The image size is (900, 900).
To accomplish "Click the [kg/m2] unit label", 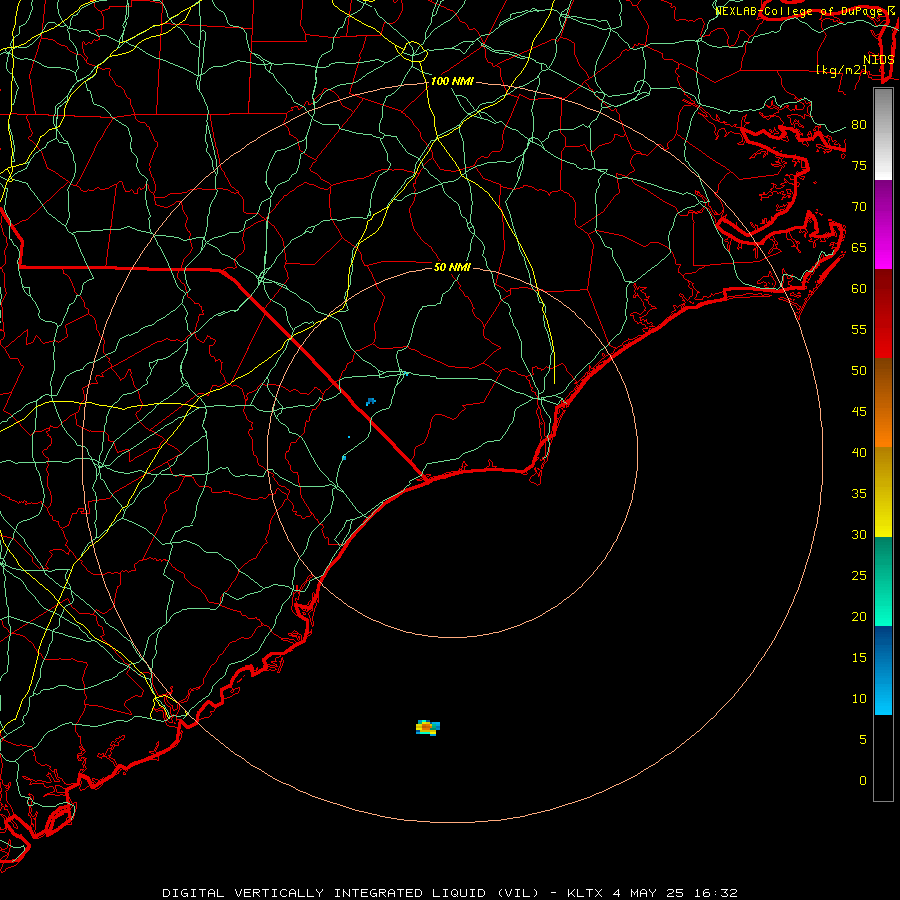I will 842,70.
